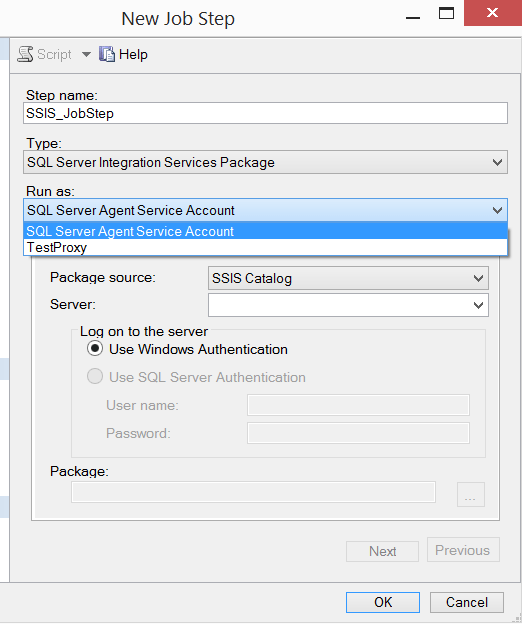Image resolution: width=522 pixels, height=624 pixels.
Task: Choose TestProxy from the list
Action: [265, 247]
